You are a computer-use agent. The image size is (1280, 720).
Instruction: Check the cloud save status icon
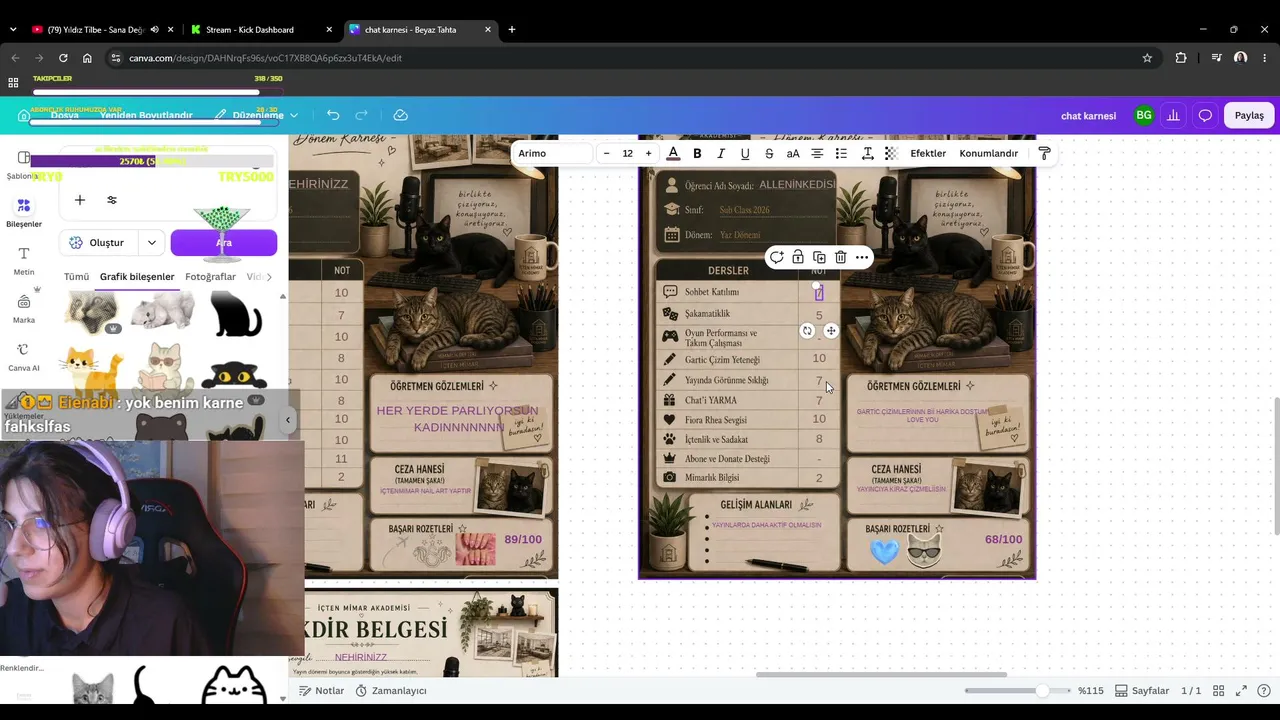point(400,115)
